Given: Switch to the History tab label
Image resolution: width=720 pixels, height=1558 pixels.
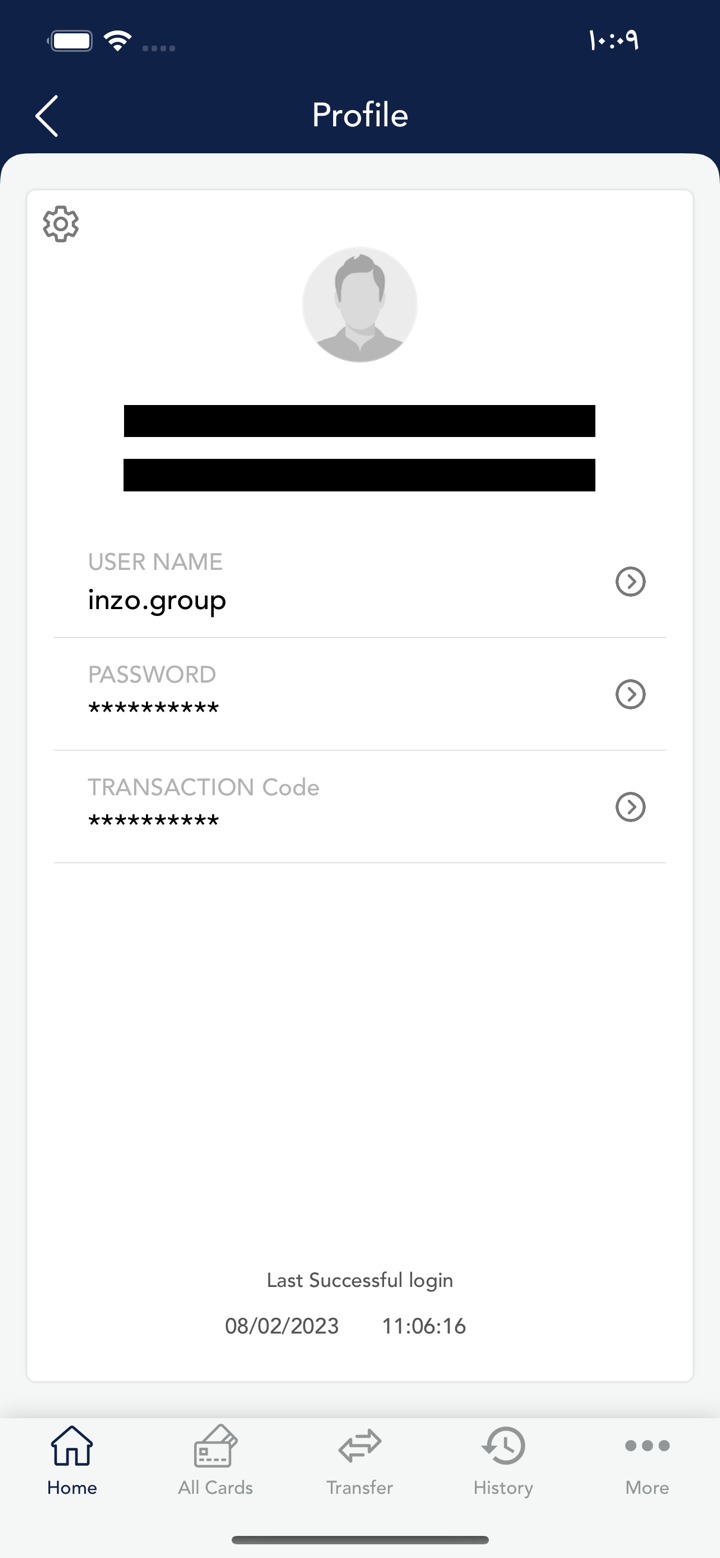Looking at the screenshot, I should pyautogui.click(x=503, y=1488).
